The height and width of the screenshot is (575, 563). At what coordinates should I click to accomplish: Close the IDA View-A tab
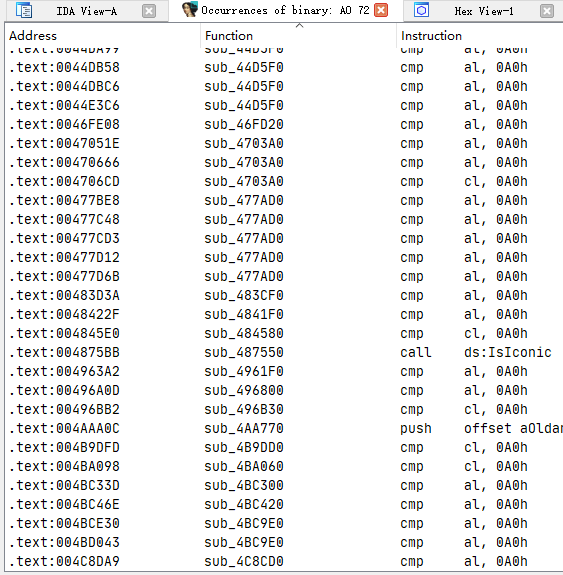point(149,11)
